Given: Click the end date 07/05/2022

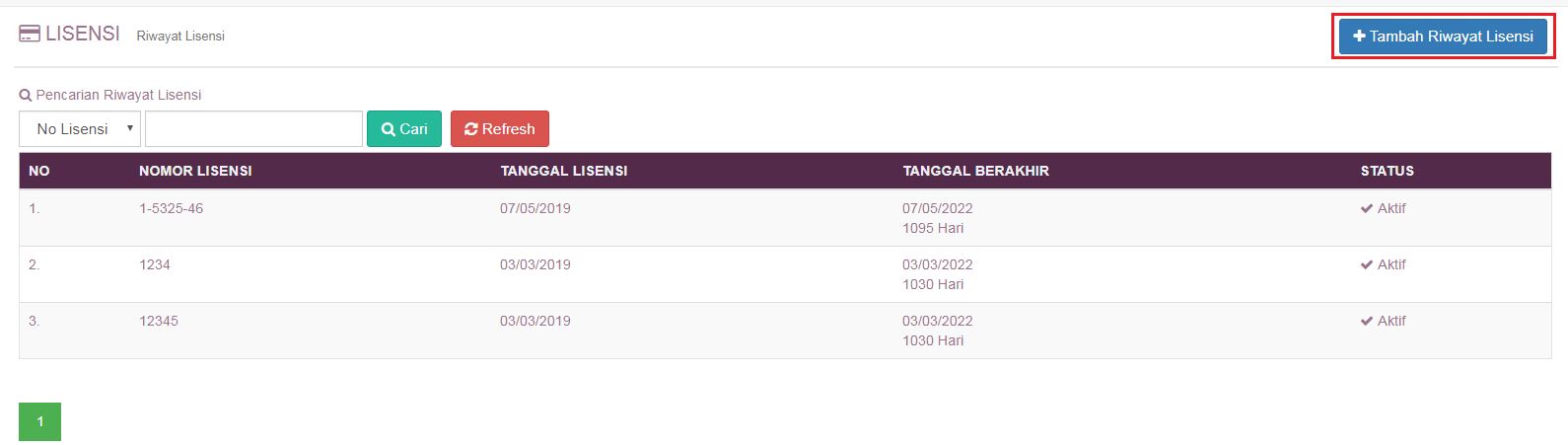Looking at the screenshot, I should point(937,208).
